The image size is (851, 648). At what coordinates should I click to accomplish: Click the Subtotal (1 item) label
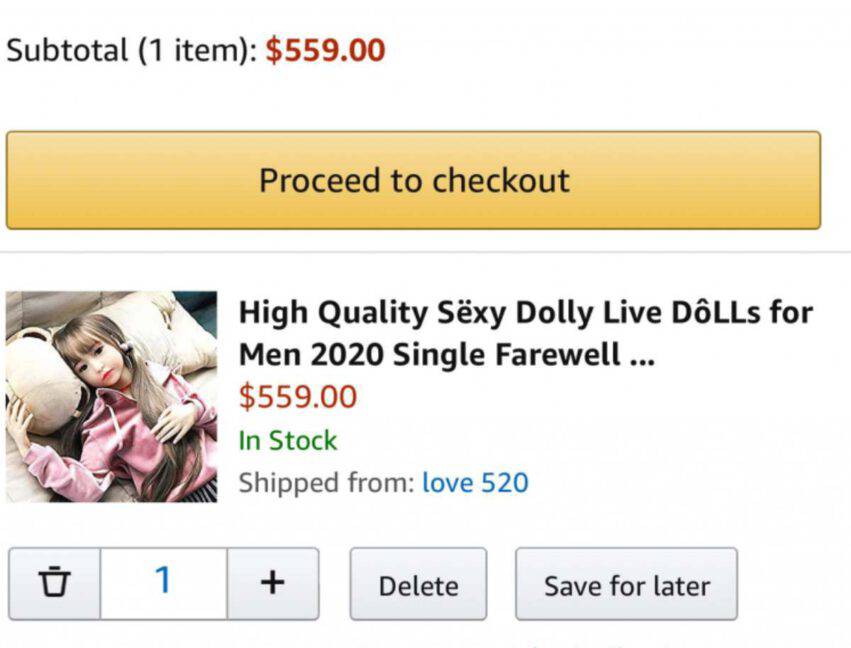coord(130,50)
